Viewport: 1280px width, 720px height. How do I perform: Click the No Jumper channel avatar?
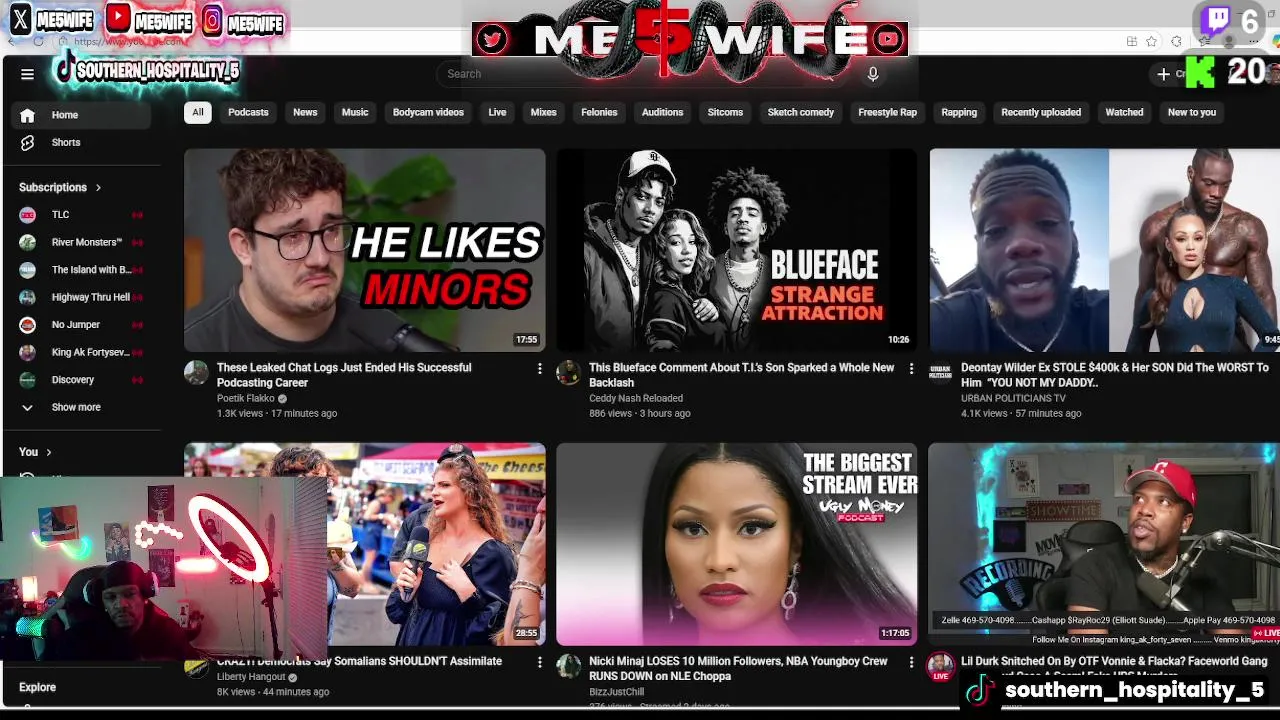point(28,325)
